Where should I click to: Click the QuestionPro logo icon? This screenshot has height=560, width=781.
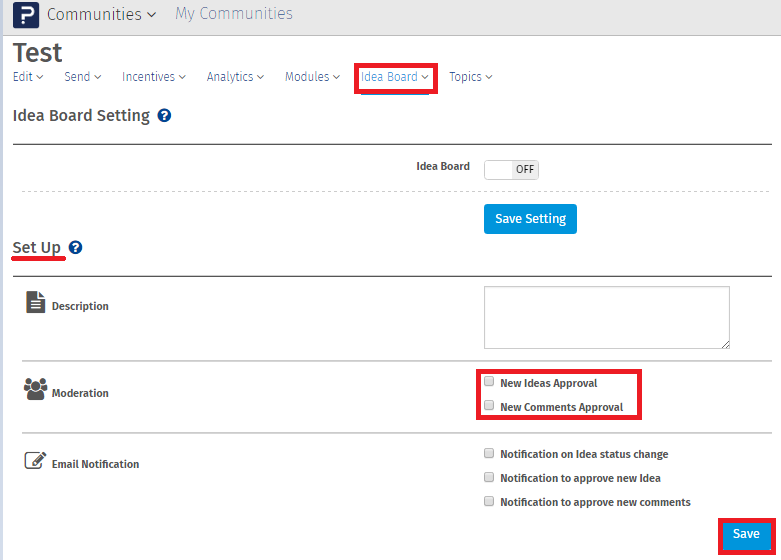[x=25, y=15]
